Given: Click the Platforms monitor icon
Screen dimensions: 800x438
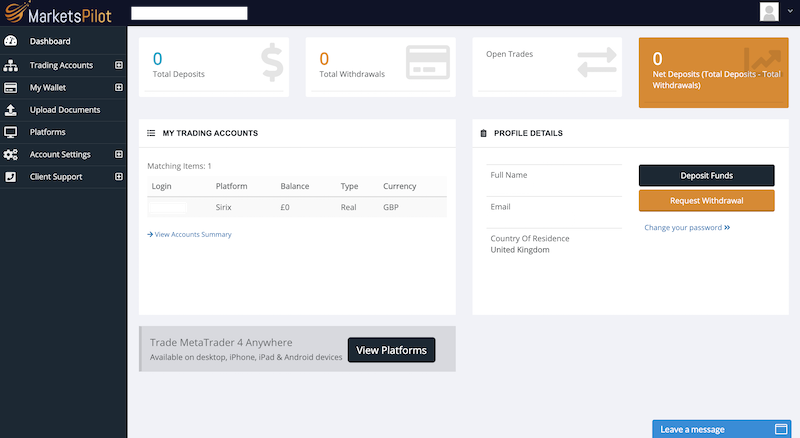Looking at the screenshot, I should 11,132.
